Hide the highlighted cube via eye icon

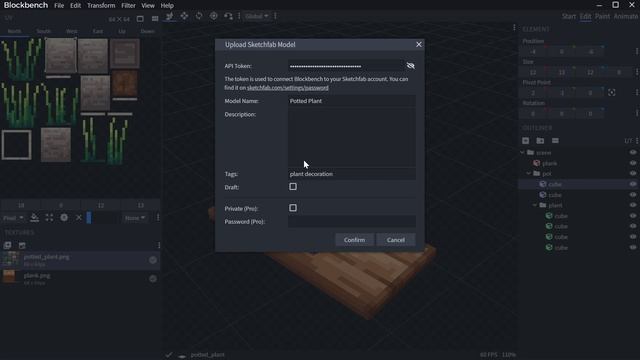[x=633, y=184]
